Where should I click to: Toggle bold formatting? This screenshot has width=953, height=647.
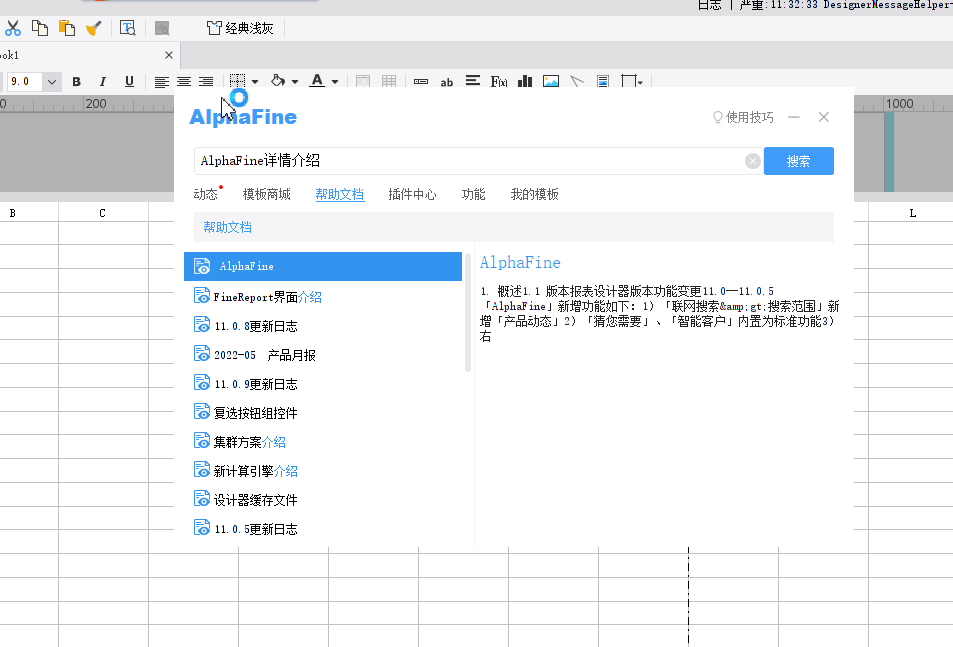click(x=77, y=82)
